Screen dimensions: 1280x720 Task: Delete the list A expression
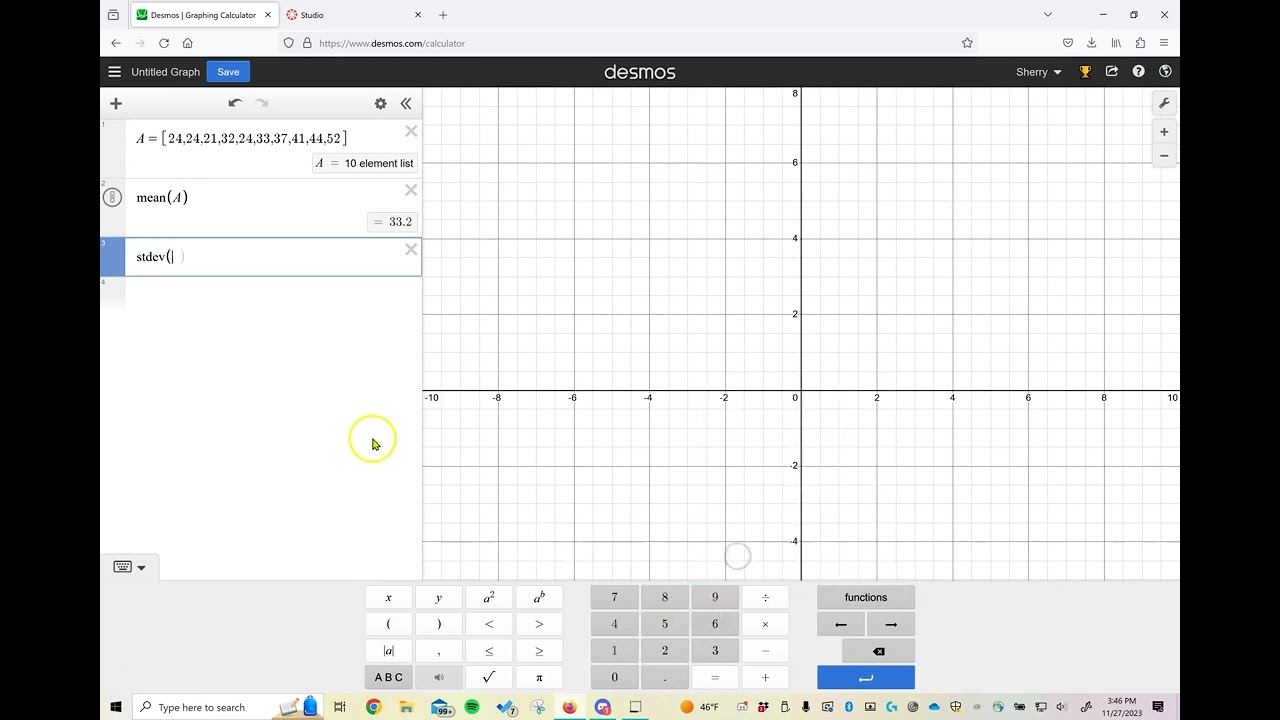(x=411, y=131)
